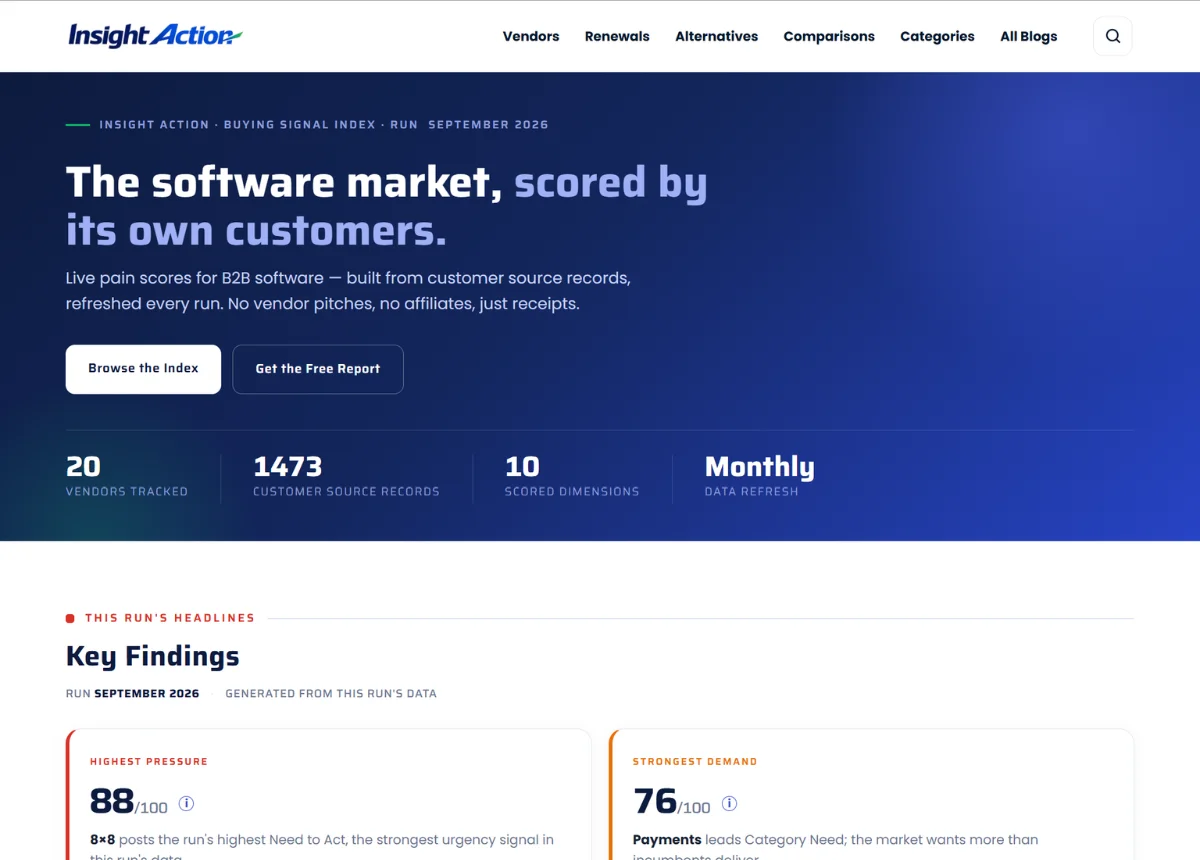Click RUN SEPTEMBER 2026 text under Key Findings

tap(132, 693)
